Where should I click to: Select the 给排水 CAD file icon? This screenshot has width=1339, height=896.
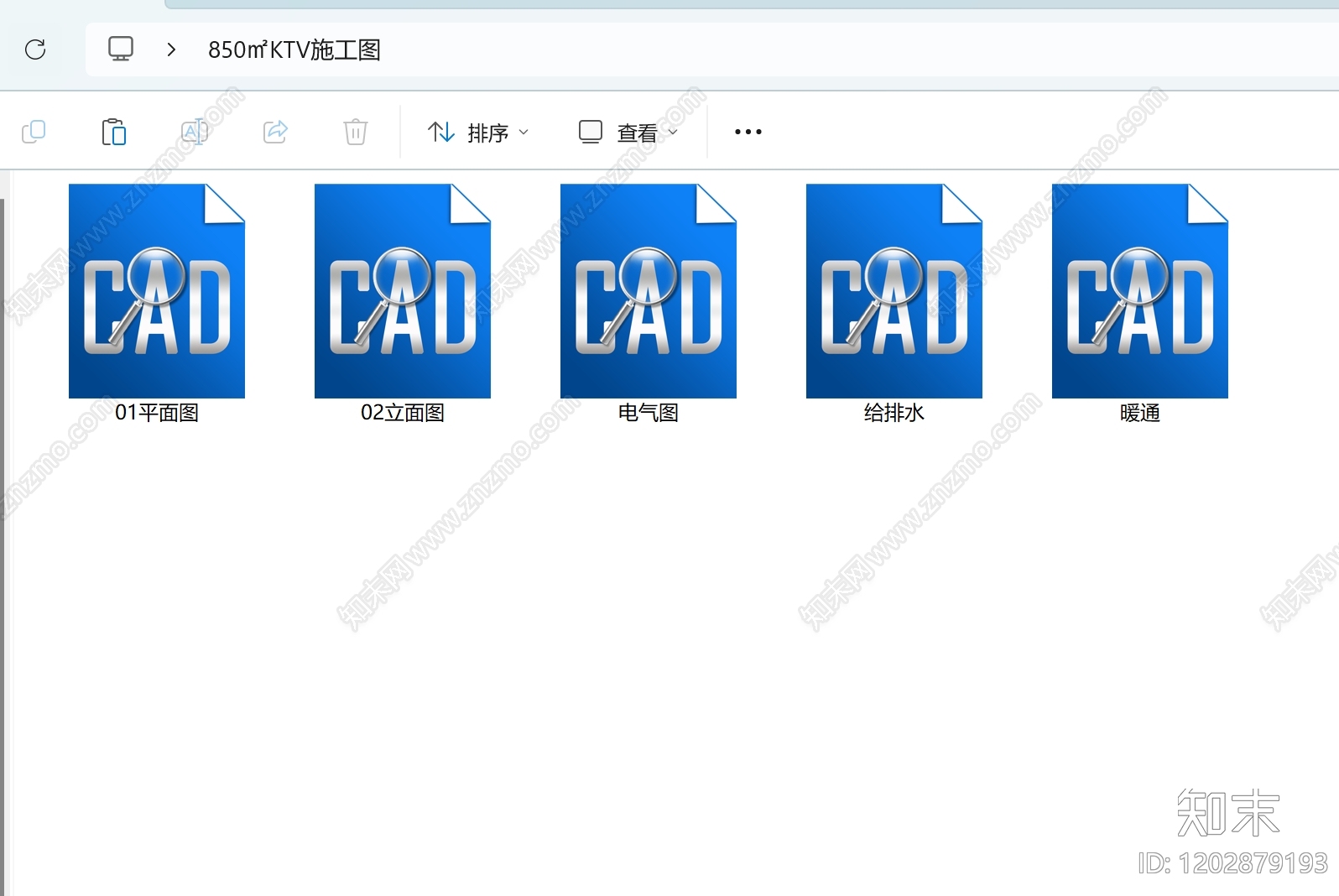[x=894, y=291]
